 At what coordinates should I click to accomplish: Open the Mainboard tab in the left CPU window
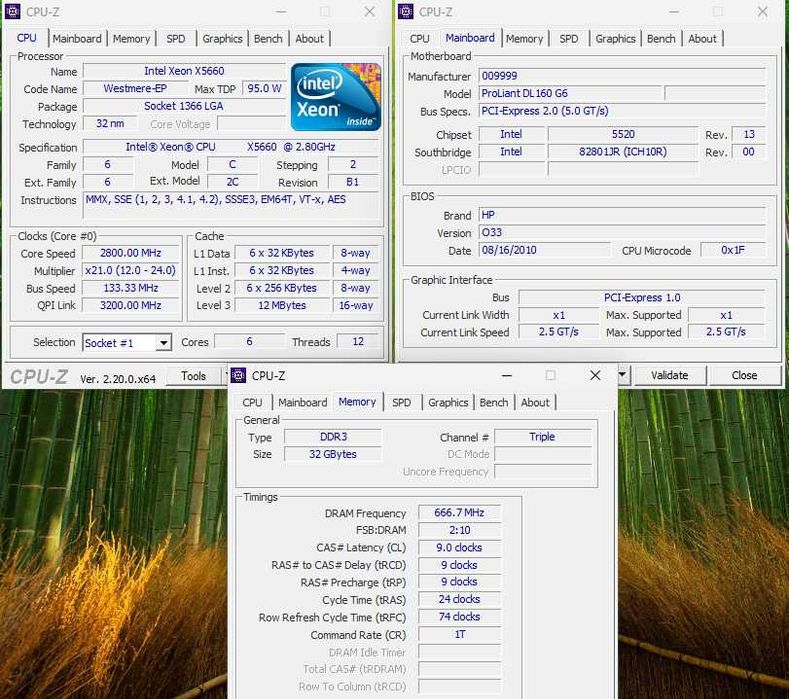(77, 39)
